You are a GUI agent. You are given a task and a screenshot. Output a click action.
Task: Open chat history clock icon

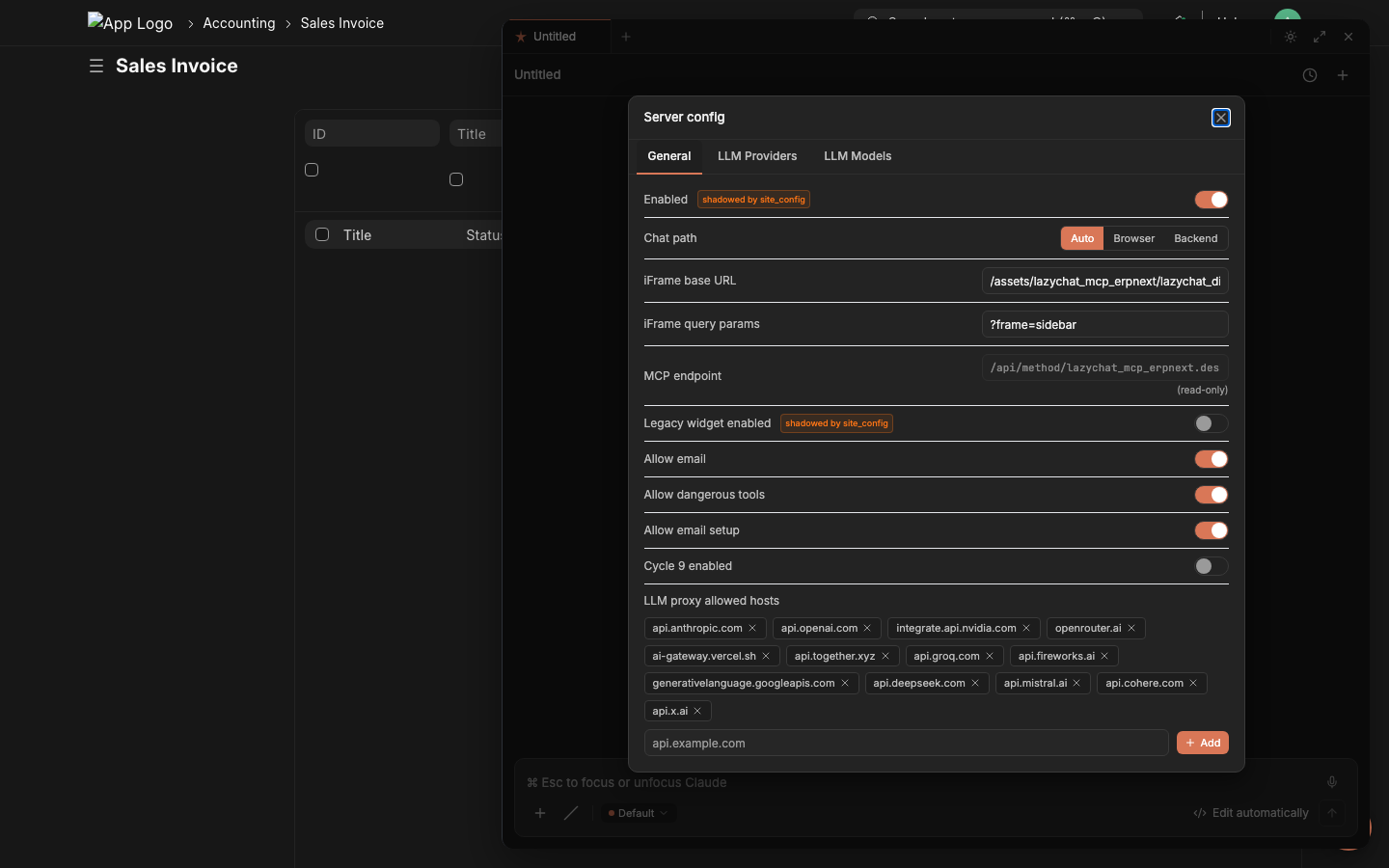(x=1310, y=75)
